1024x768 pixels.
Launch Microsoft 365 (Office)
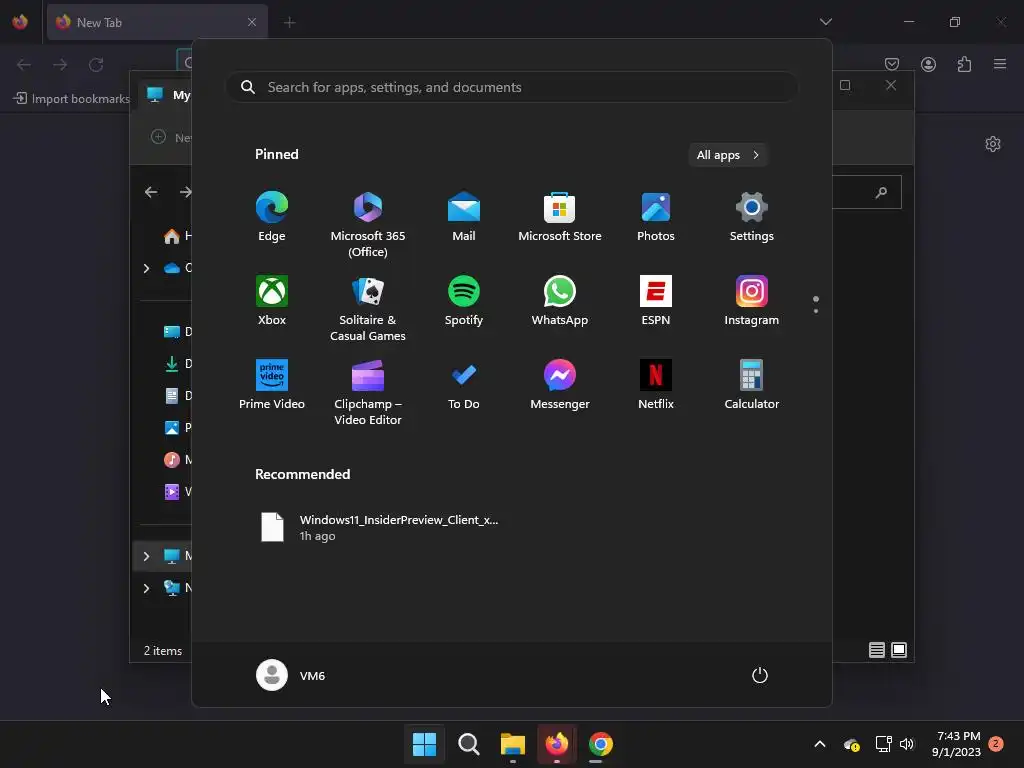click(368, 225)
